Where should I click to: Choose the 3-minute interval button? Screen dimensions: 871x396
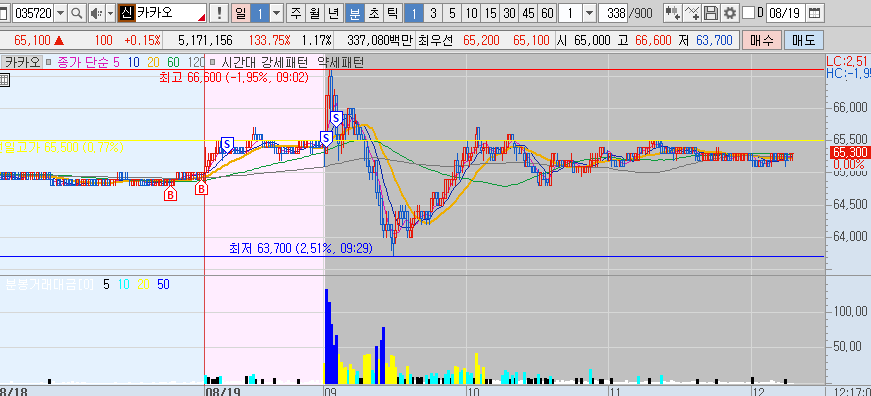pos(433,13)
